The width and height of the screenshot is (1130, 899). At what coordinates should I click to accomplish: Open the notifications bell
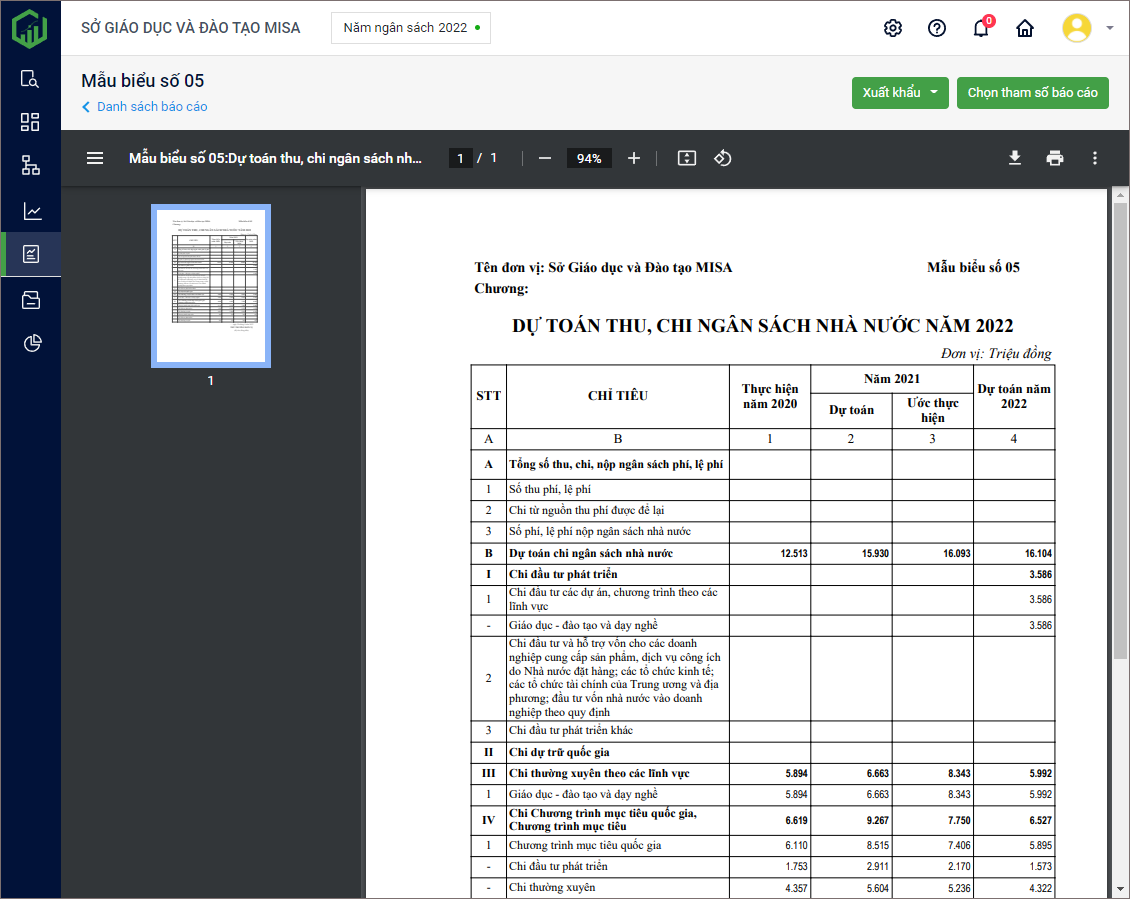[981, 28]
